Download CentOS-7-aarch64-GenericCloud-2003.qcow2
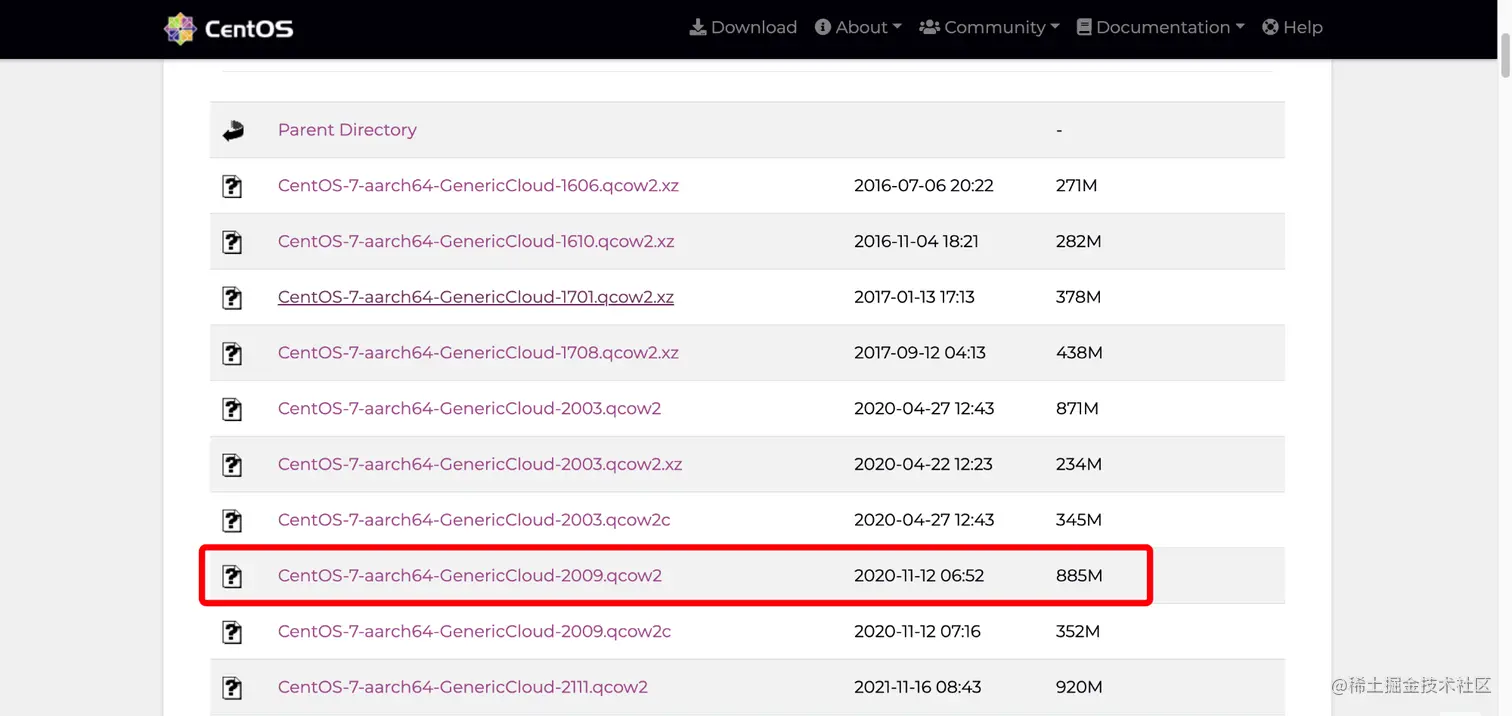Viewport: 1512px width, 716px height. coord(469,408)
